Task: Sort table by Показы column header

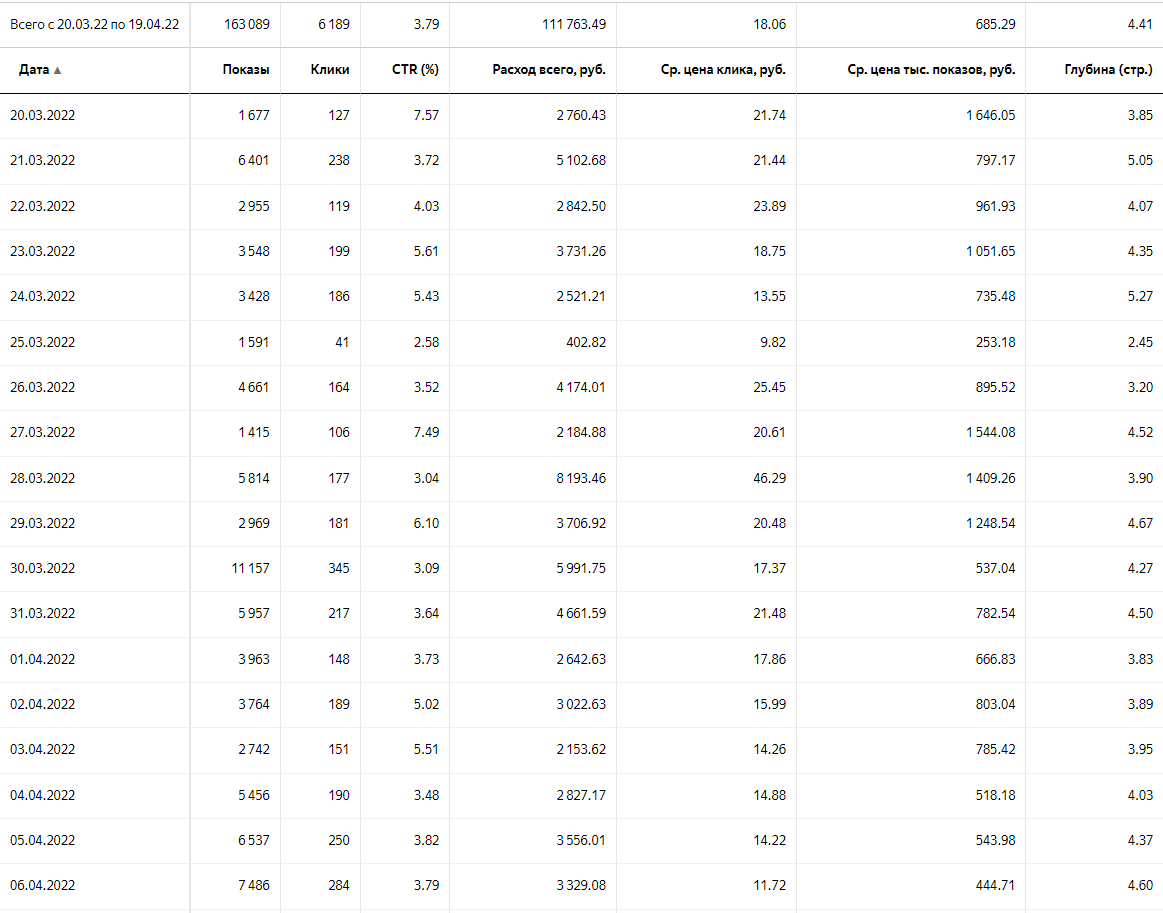Action: [246, 70]
